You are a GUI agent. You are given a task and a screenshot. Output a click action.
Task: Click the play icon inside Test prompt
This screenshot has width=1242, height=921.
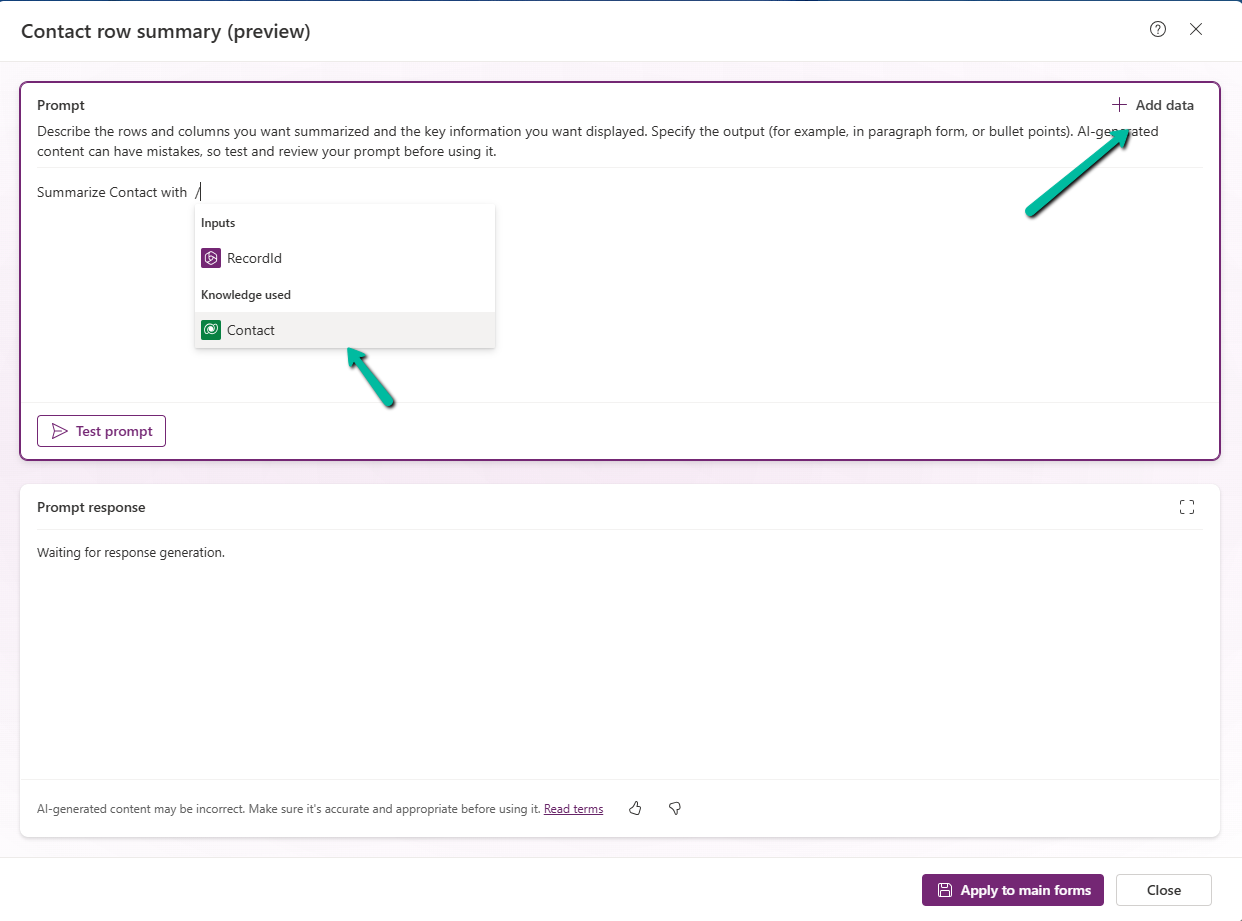pyautogui.click(x=58, y=430)
